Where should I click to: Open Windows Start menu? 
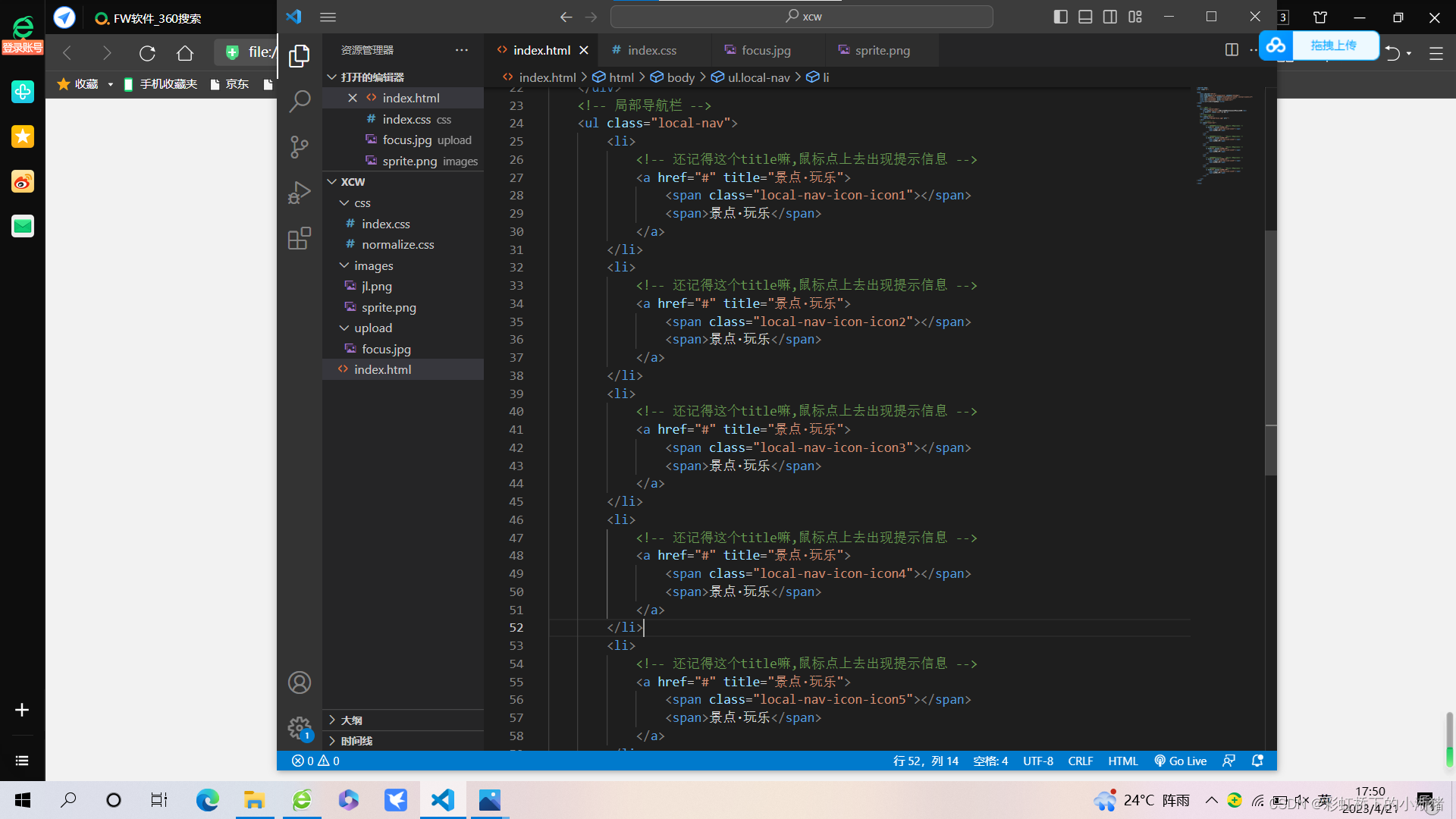pos(23,800)
